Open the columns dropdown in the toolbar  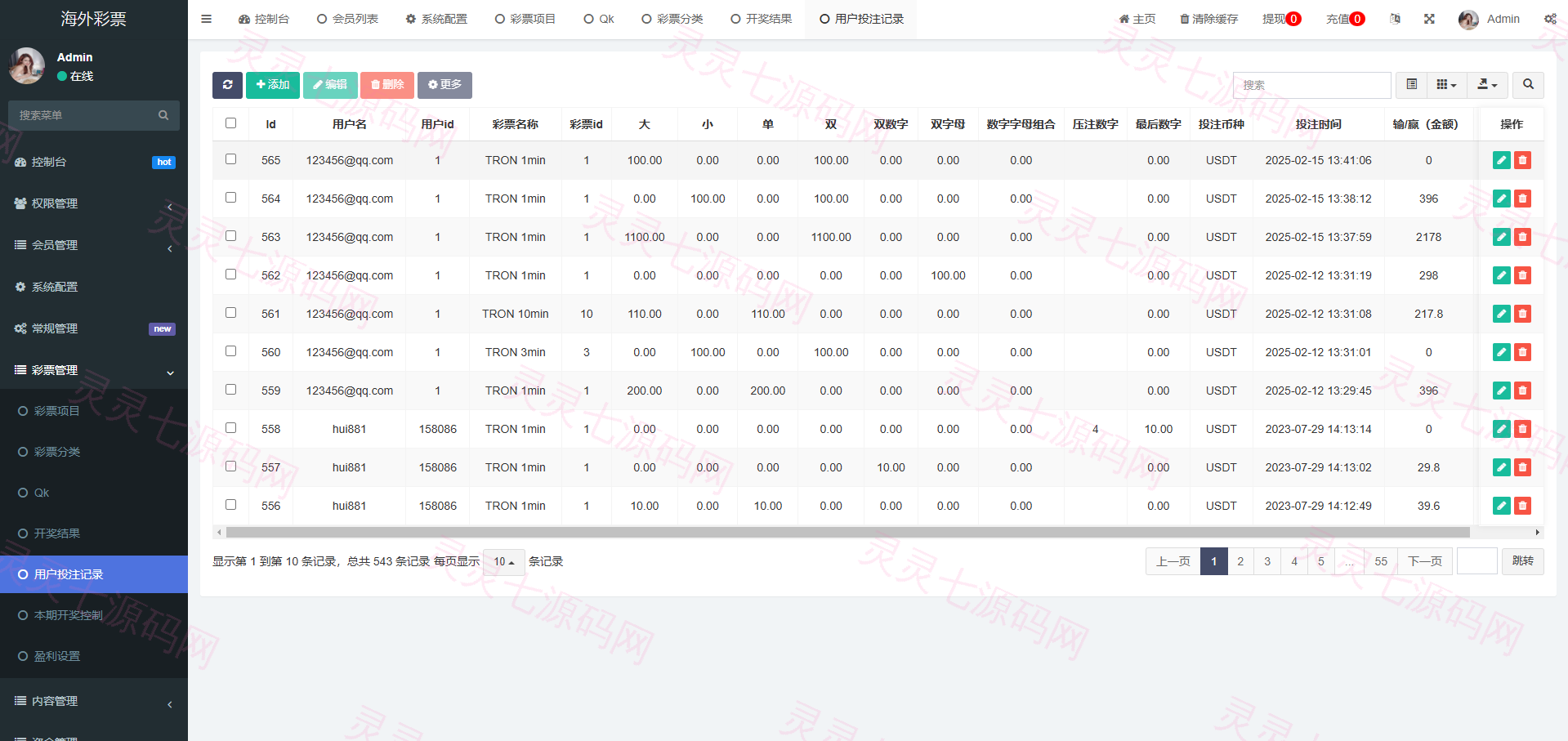click(1446, 85)
